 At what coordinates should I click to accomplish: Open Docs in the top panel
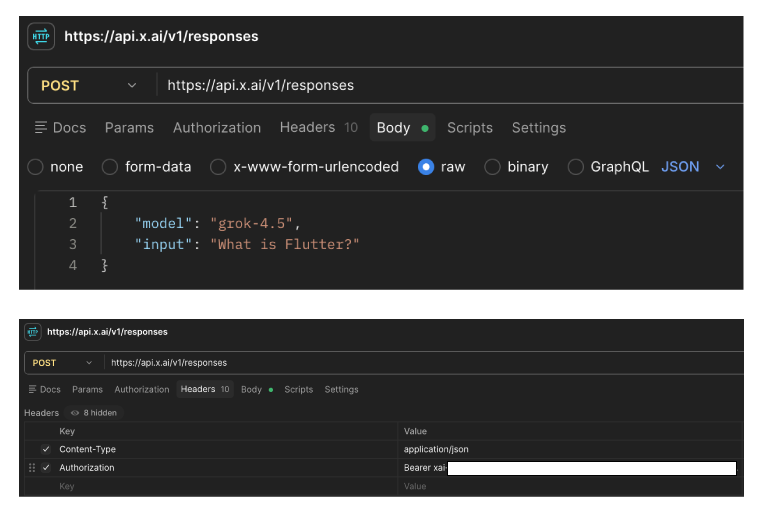[x=61, y=128]
